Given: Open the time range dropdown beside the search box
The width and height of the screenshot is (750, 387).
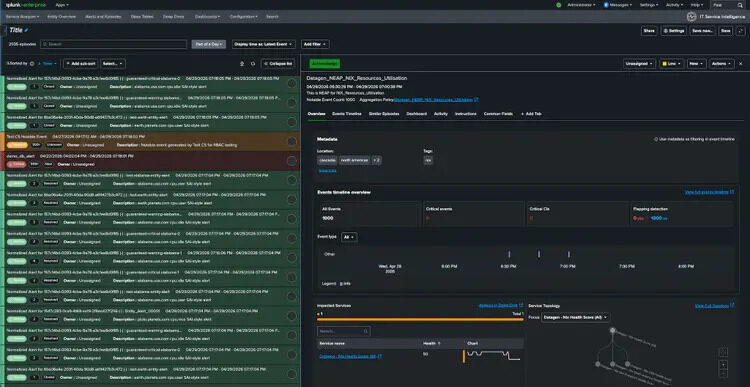Looking at the screenshot, I should [209, 44].
